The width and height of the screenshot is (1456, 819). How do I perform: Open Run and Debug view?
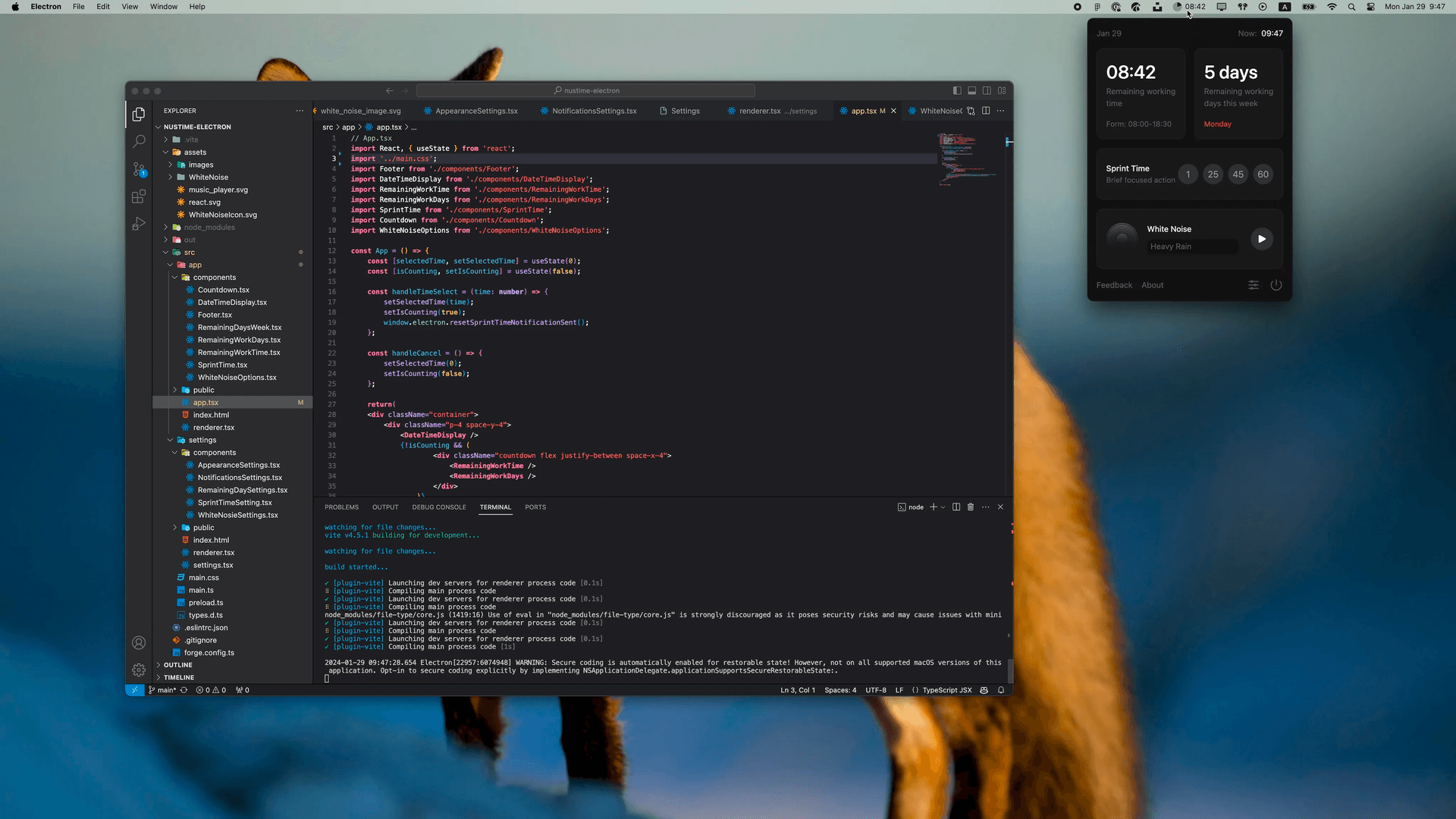pyautogui.click(x=139, y=224)
